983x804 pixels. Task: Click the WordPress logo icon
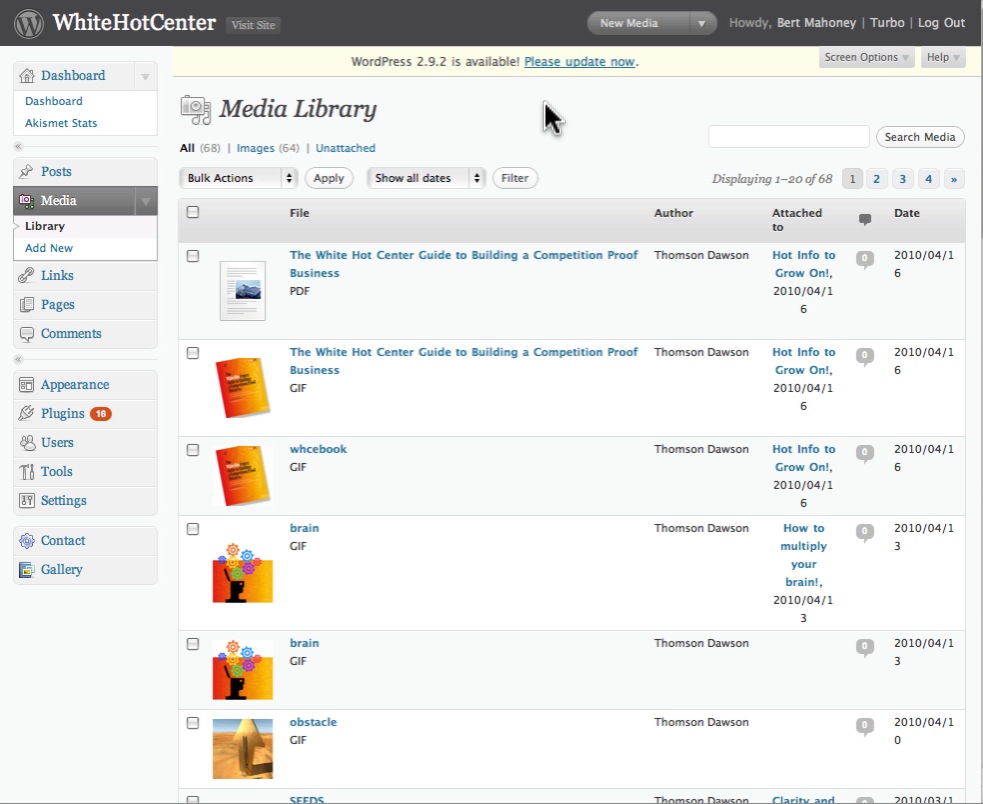29,23
